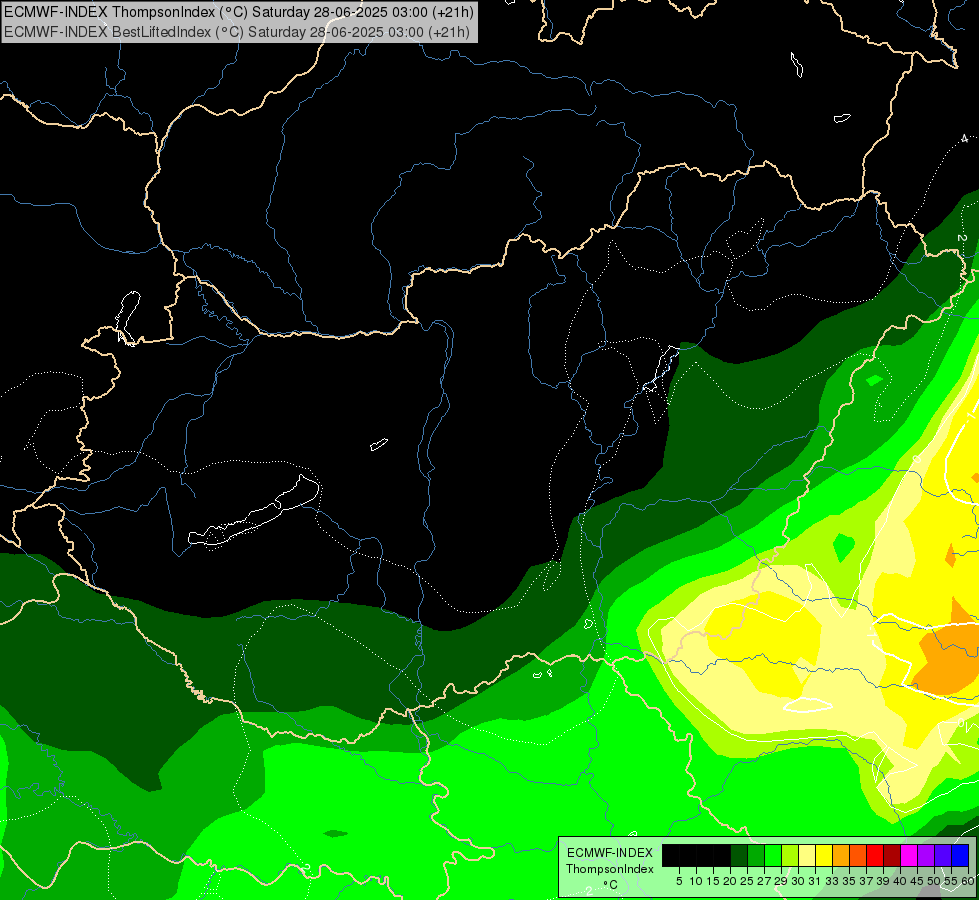Click the legend tick value '40'
Screen dimensions: 979x900
900,881
